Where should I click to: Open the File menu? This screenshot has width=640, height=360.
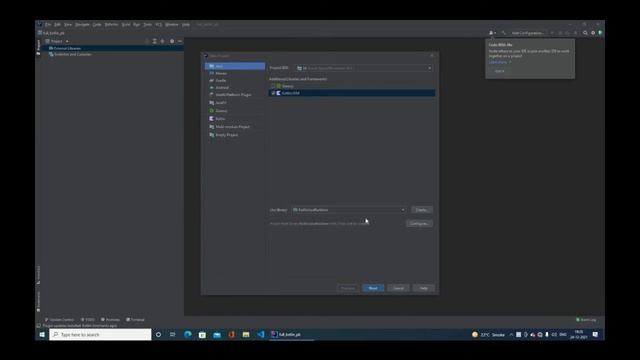[x=48, y=24]
